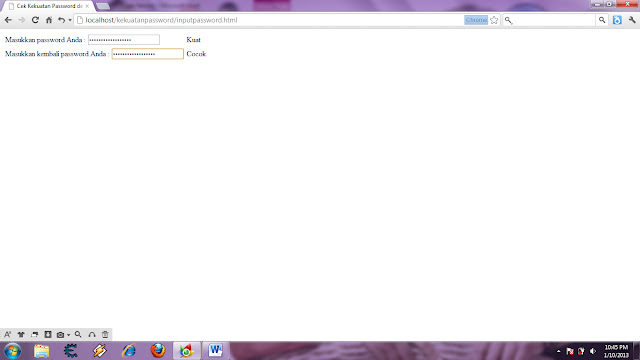Expand the camera icon dropdown arrow
This screenshot has height=360, width=640.
[x=68, y=335]
